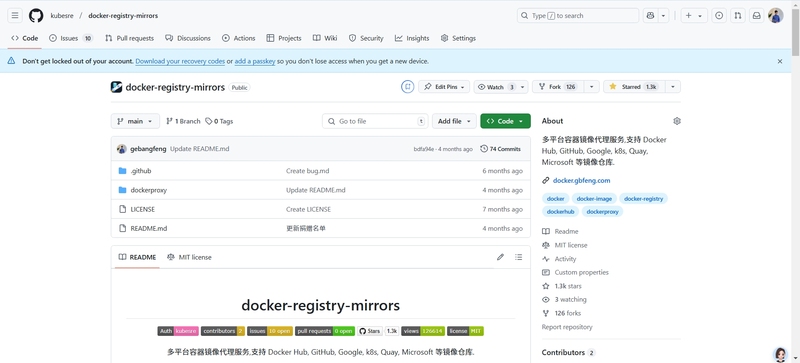Open the repository Settings tab
Screen dimensions: 800x363
pos(458,38)
